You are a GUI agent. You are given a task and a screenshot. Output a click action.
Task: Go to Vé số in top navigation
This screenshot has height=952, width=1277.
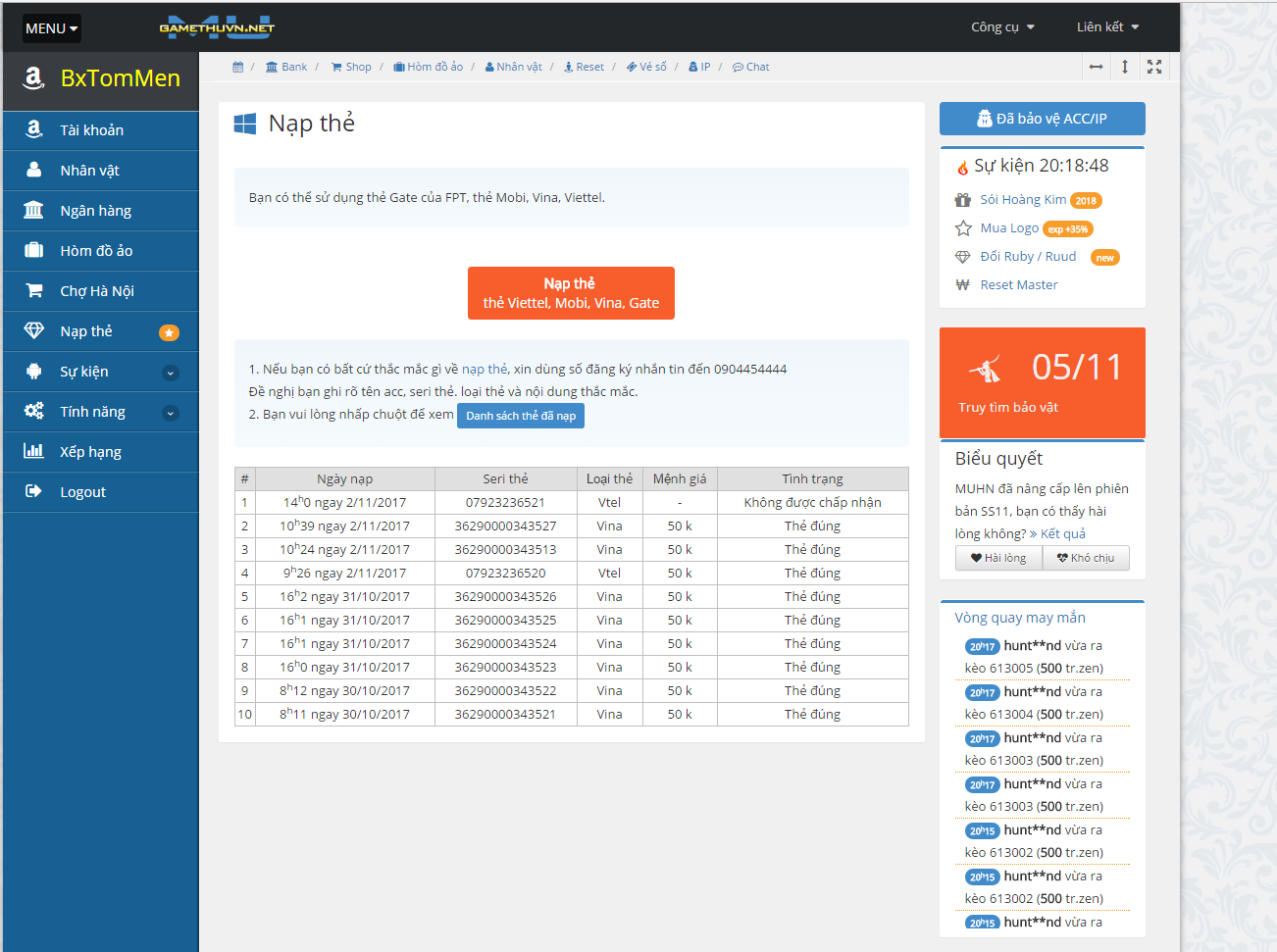[646, 68]
